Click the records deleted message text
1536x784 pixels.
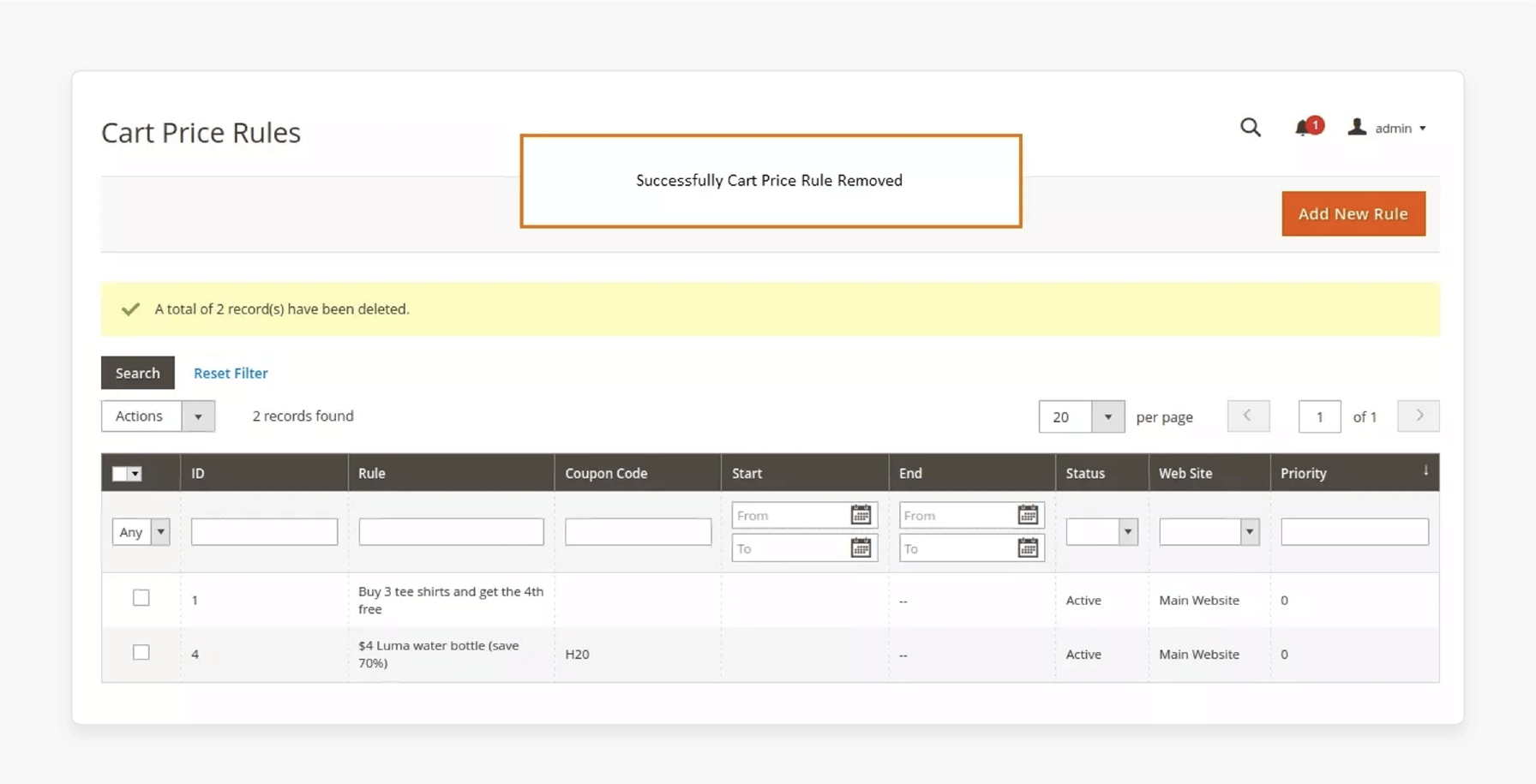(x=282, y=308)
